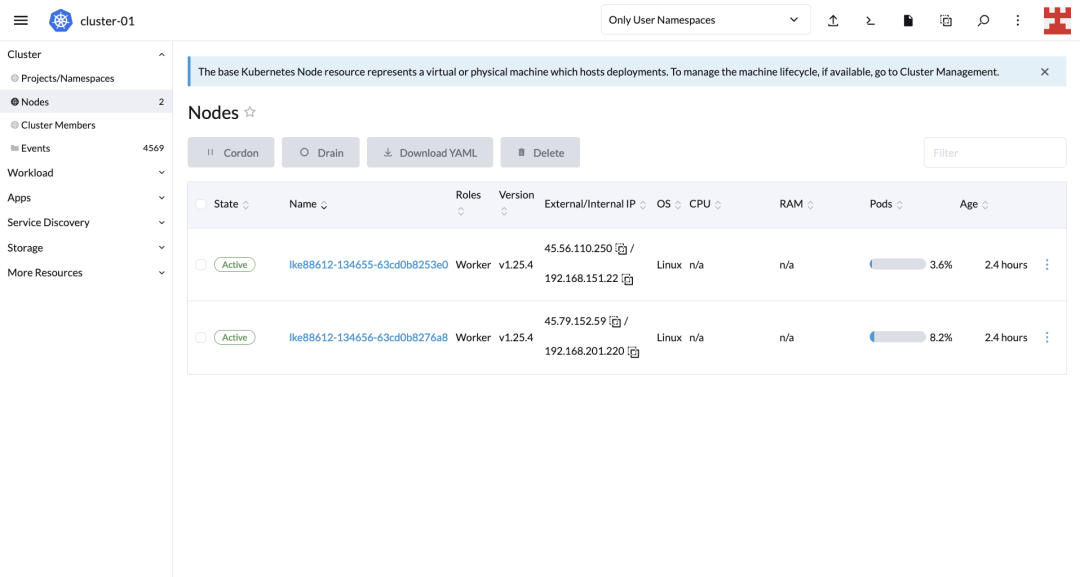
Task: Click the Filter input field
Action: (x=995, y=152)
